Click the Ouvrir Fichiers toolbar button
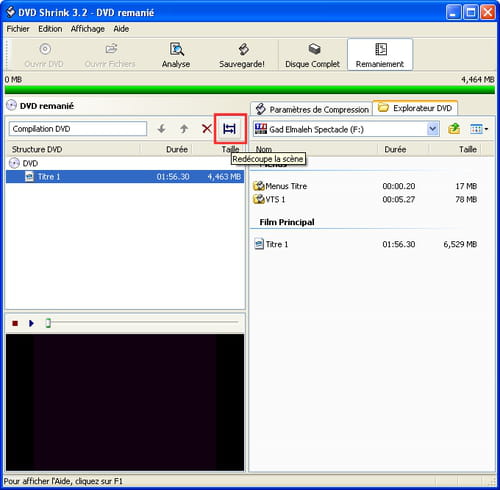 [110, 55]
